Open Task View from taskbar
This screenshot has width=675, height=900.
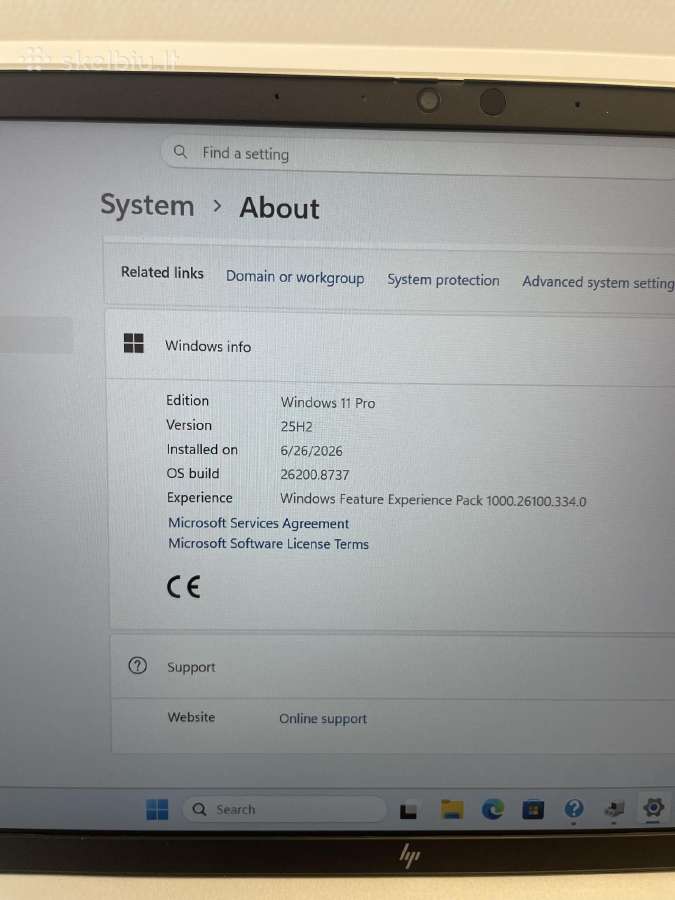pos(408,810)
